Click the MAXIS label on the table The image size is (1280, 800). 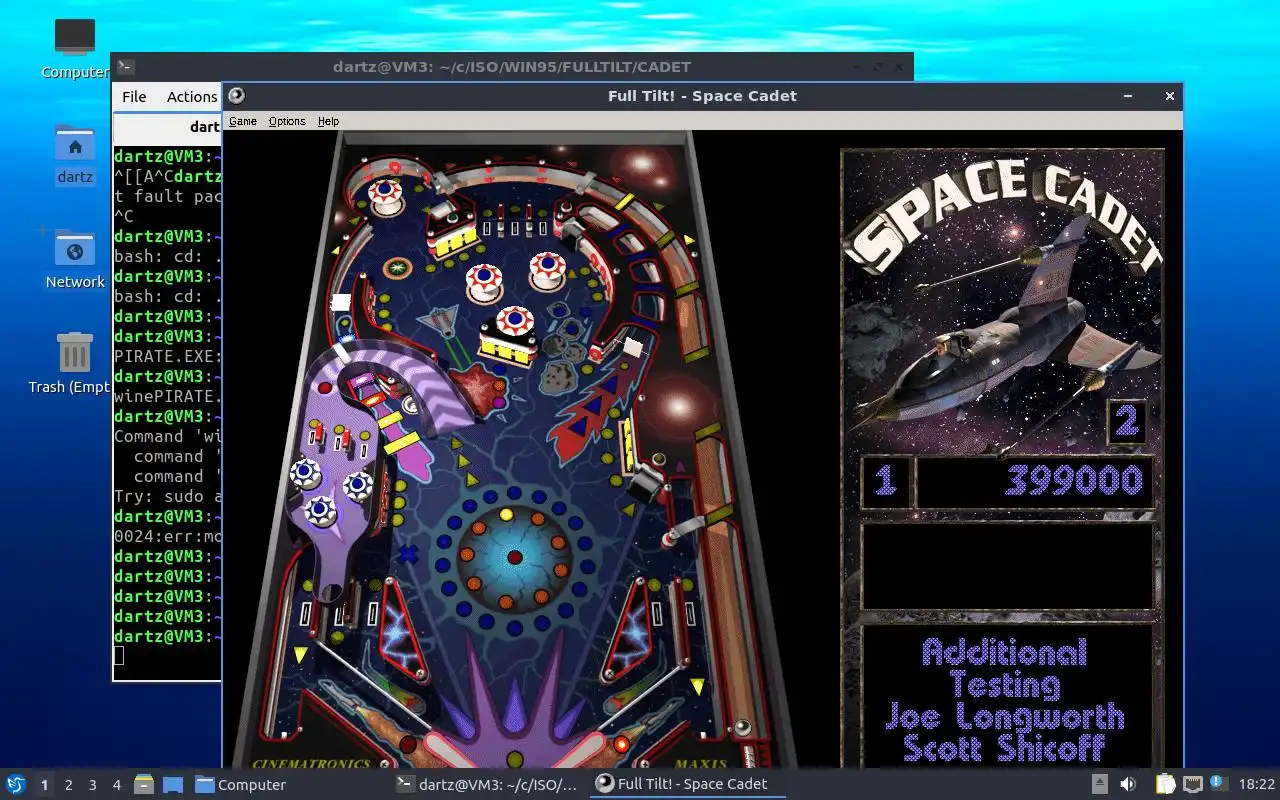point(701,764)
